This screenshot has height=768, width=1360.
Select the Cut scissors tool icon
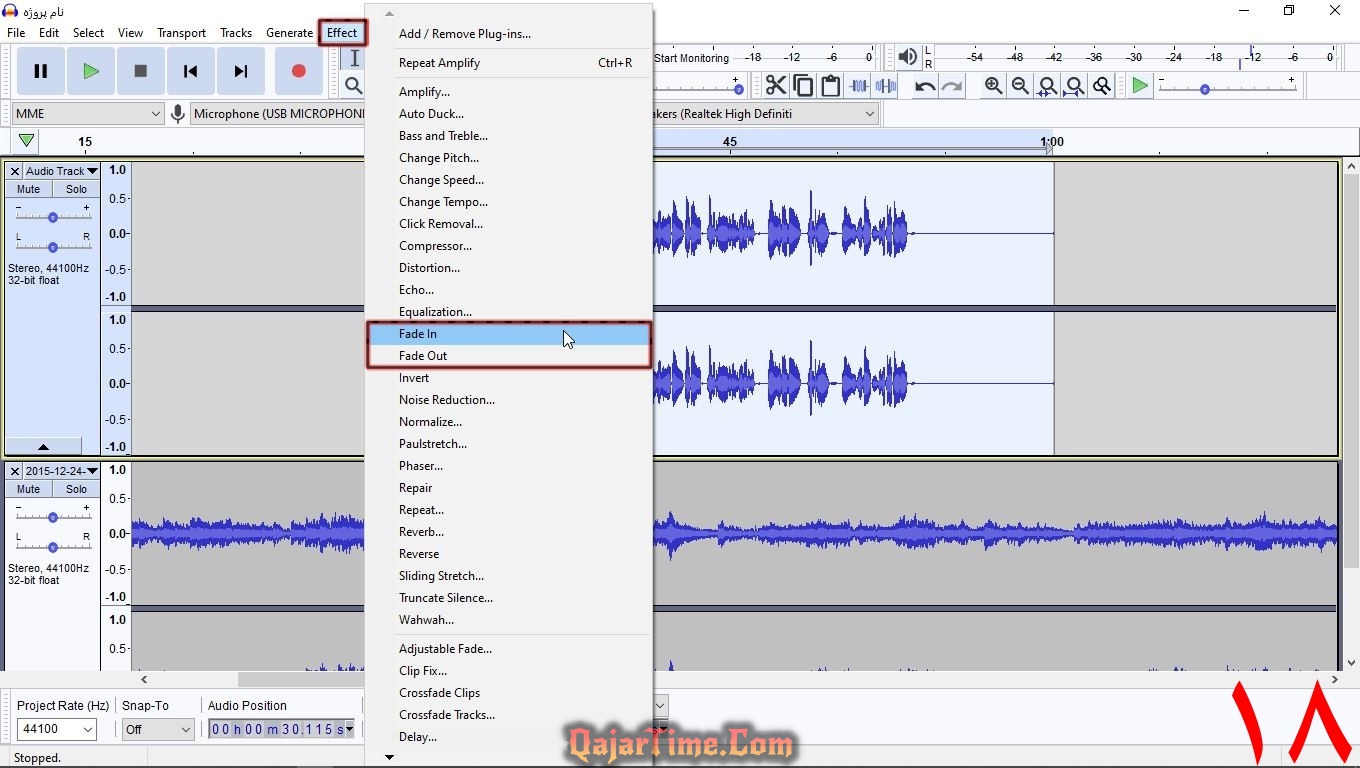[776, 86]
